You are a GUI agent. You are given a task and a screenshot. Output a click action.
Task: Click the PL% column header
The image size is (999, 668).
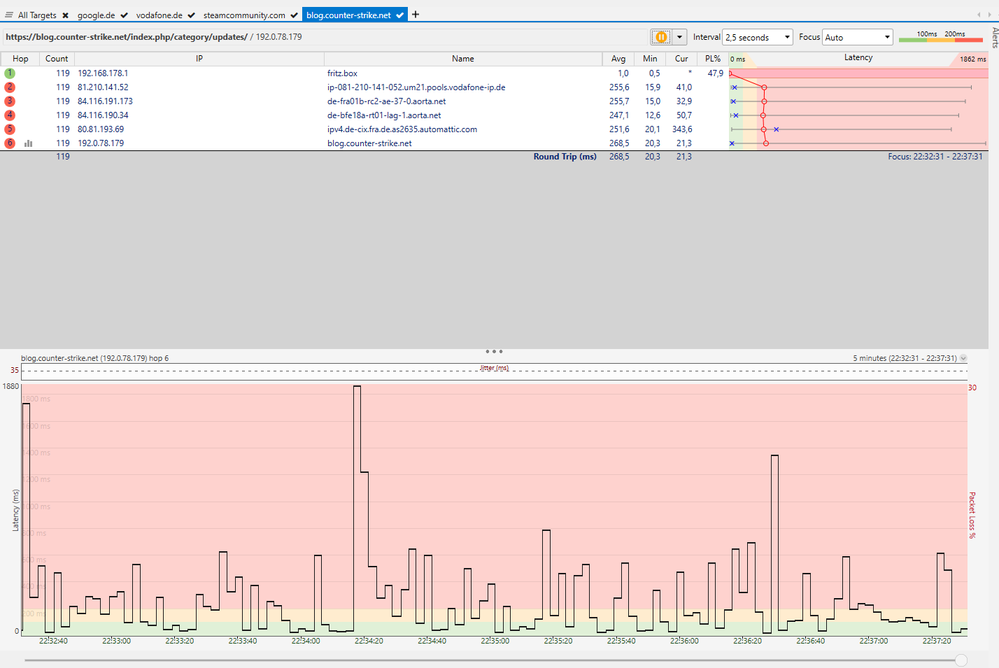(x=712, y=58)
